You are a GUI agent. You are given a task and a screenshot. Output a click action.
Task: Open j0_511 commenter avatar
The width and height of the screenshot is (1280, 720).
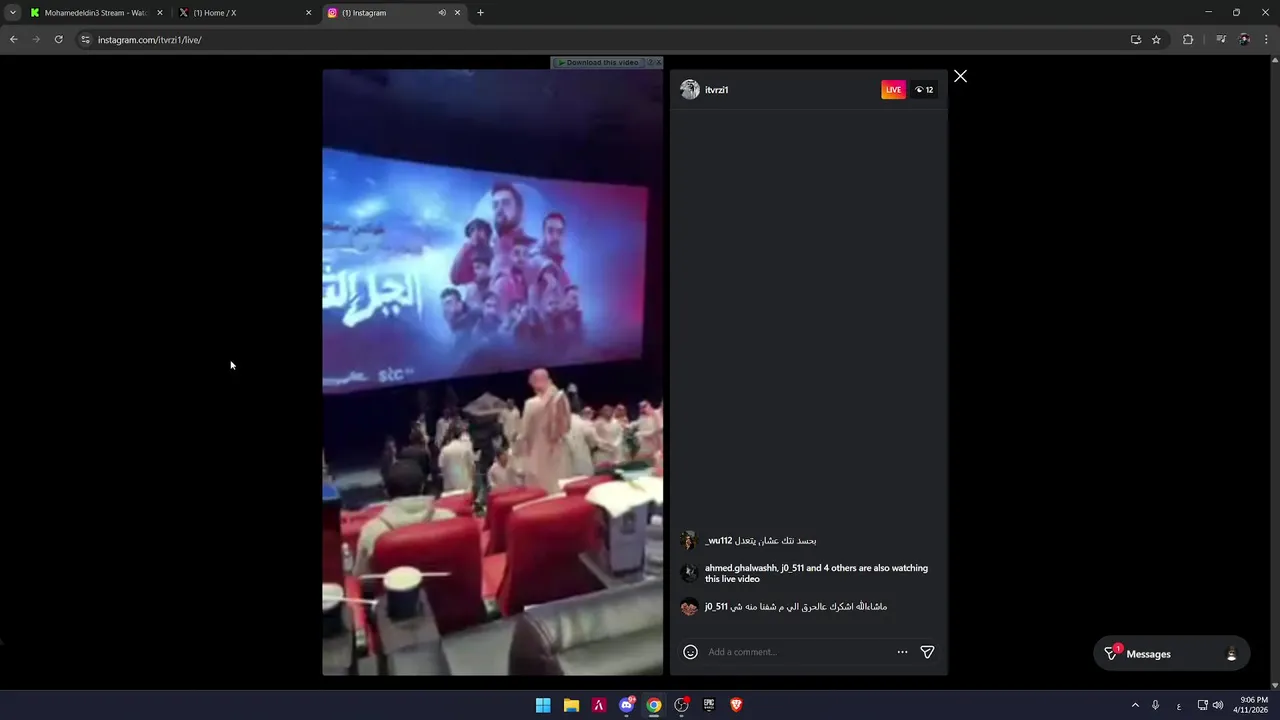(x=689, y=607)
